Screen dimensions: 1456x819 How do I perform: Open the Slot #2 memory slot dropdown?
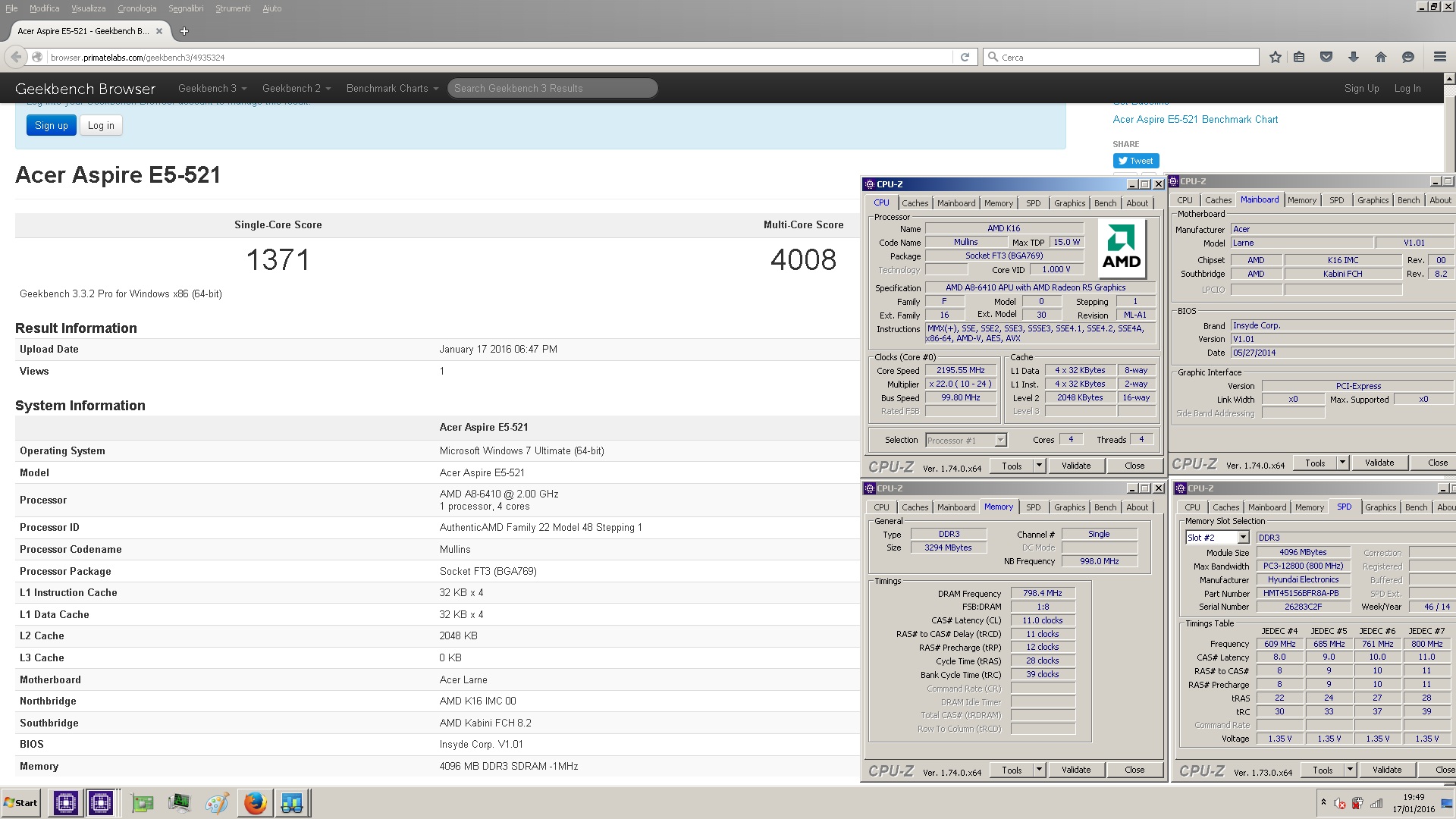point(1243,538)
